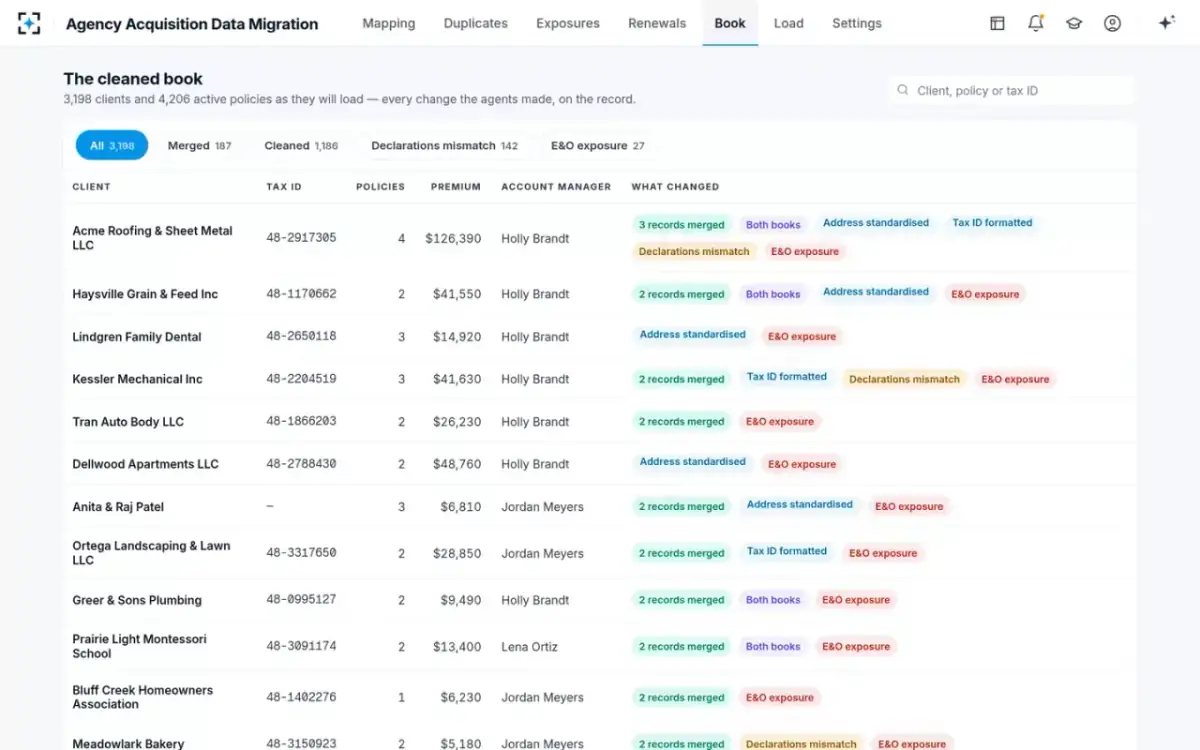Click Bluff Creek's '2 records merged' tag
Viewport: 1200px width, 750px height.
(681, 698)
